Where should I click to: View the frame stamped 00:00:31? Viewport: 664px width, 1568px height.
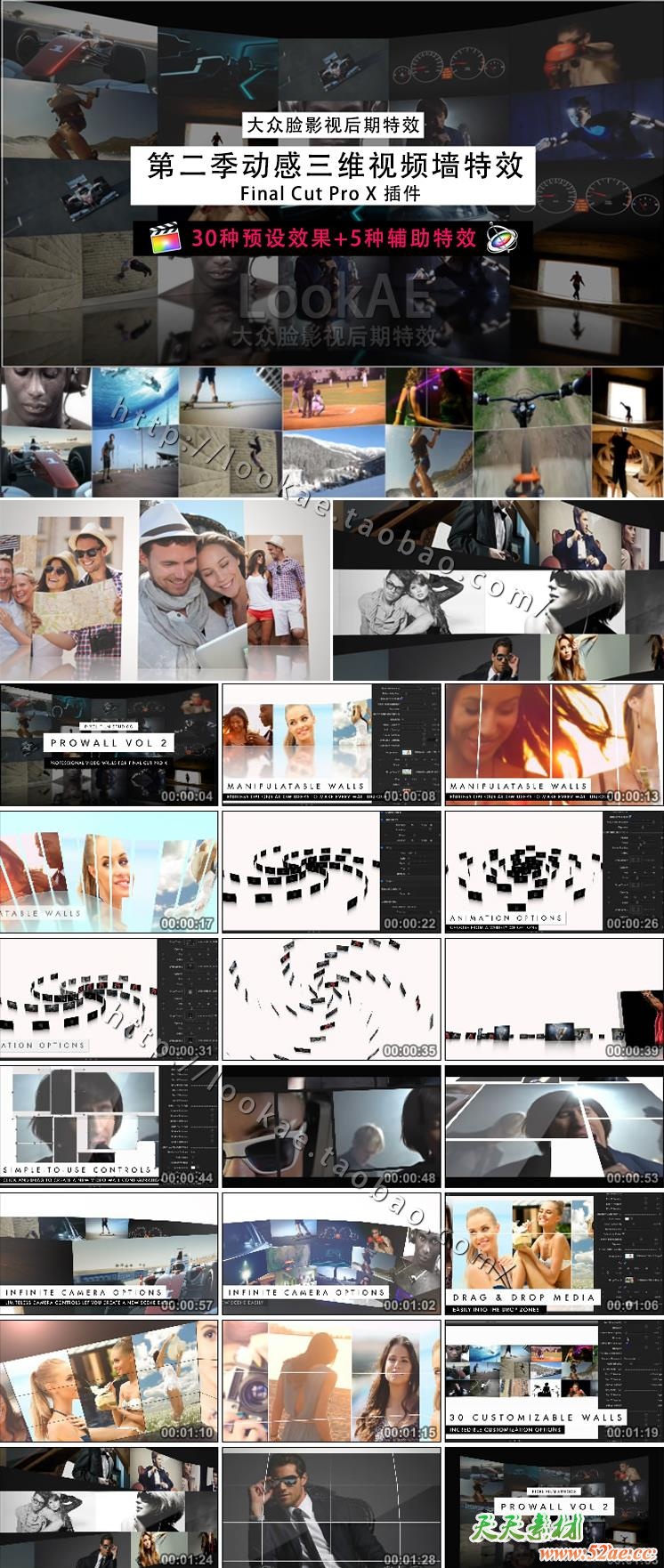pos(109,998)
